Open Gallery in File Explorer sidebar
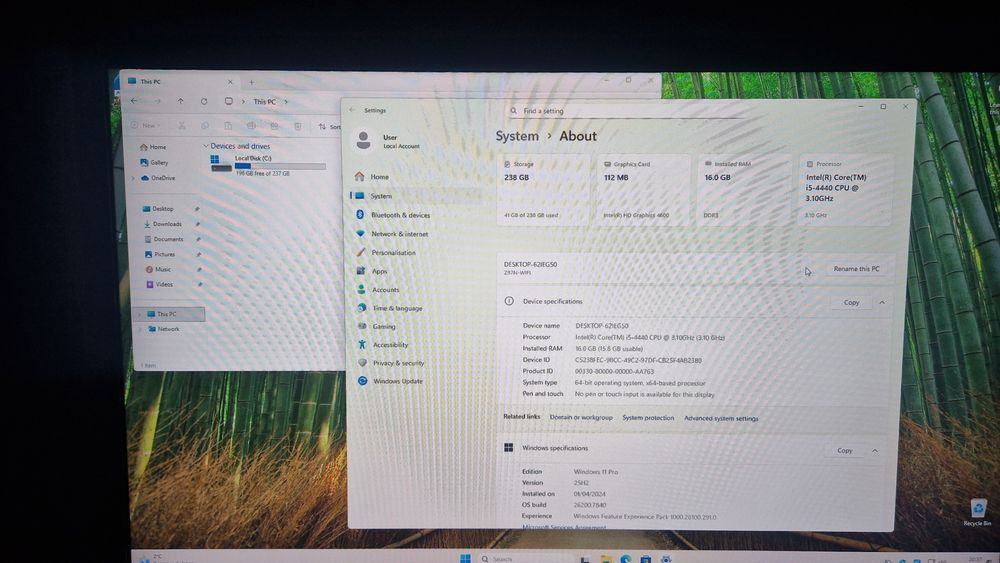Screen dimensions: 1000x563 coord(154,163)
